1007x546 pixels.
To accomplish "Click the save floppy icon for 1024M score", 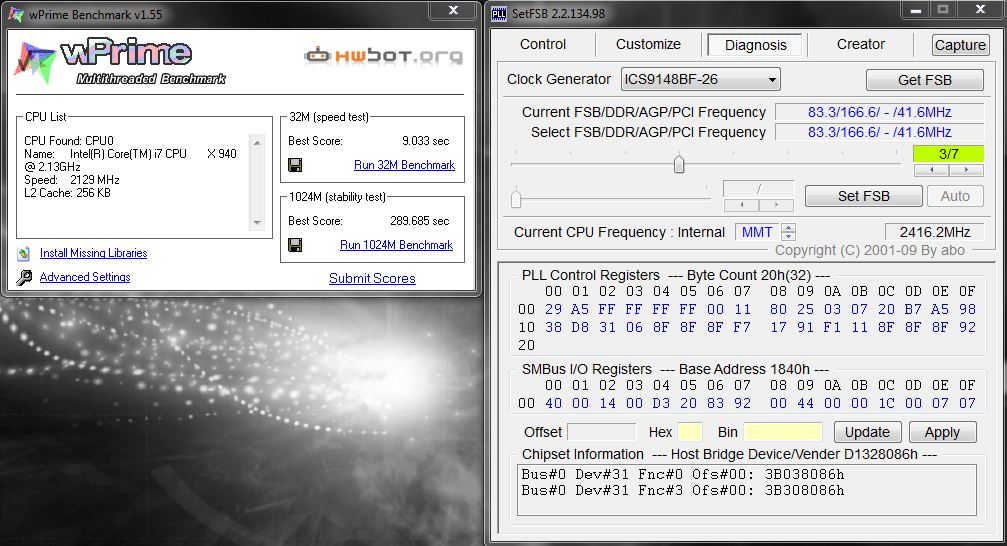I will [295, 245].
